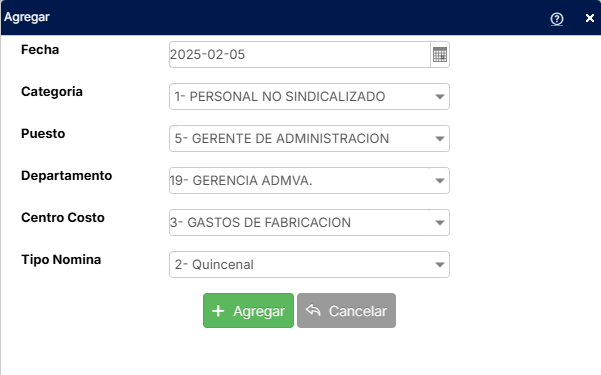Focus the Fecha date input field
601x375 pixels.
(x=300, y=54)
